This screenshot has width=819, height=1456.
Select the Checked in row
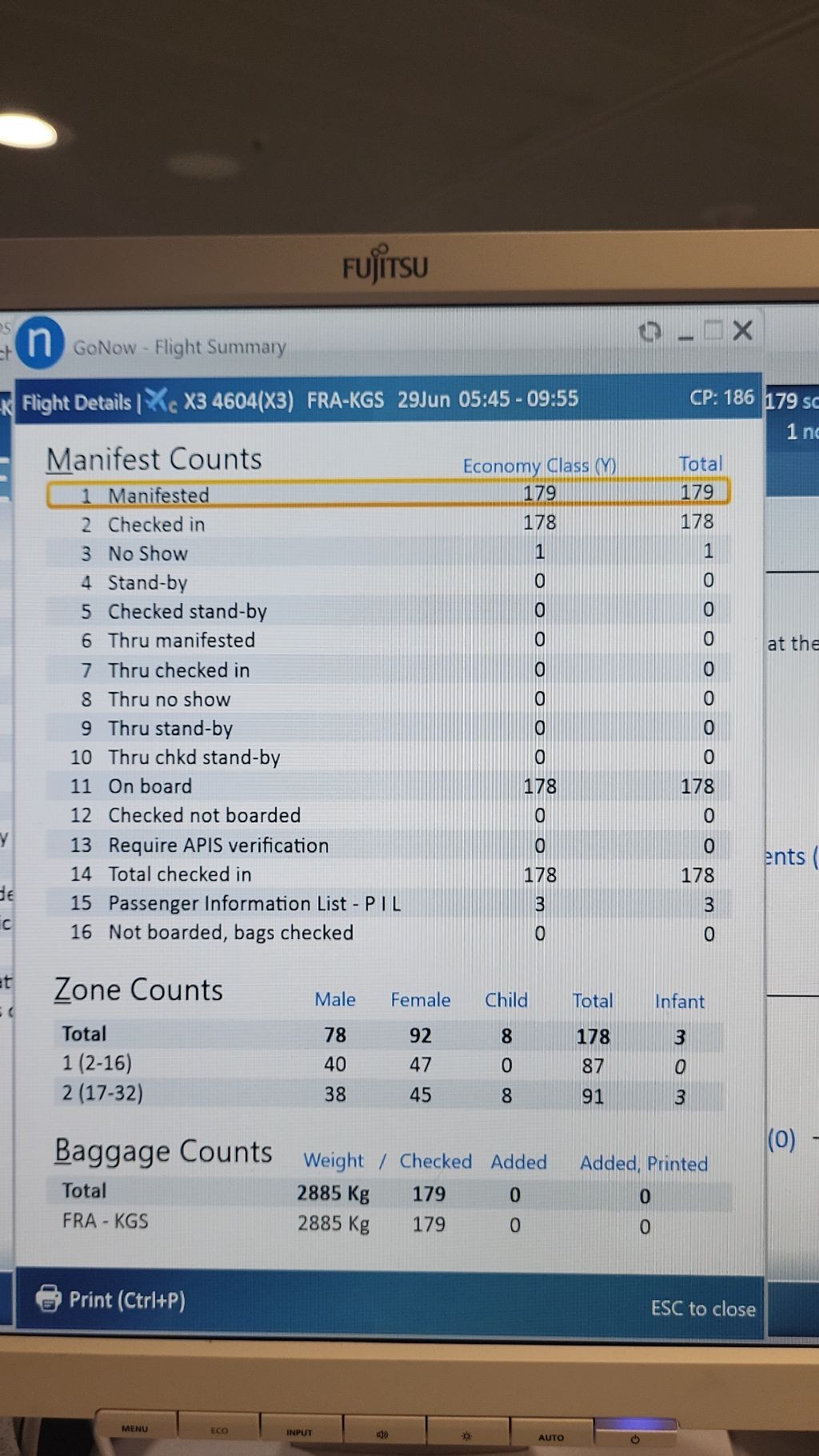click(x=388, y=524)
